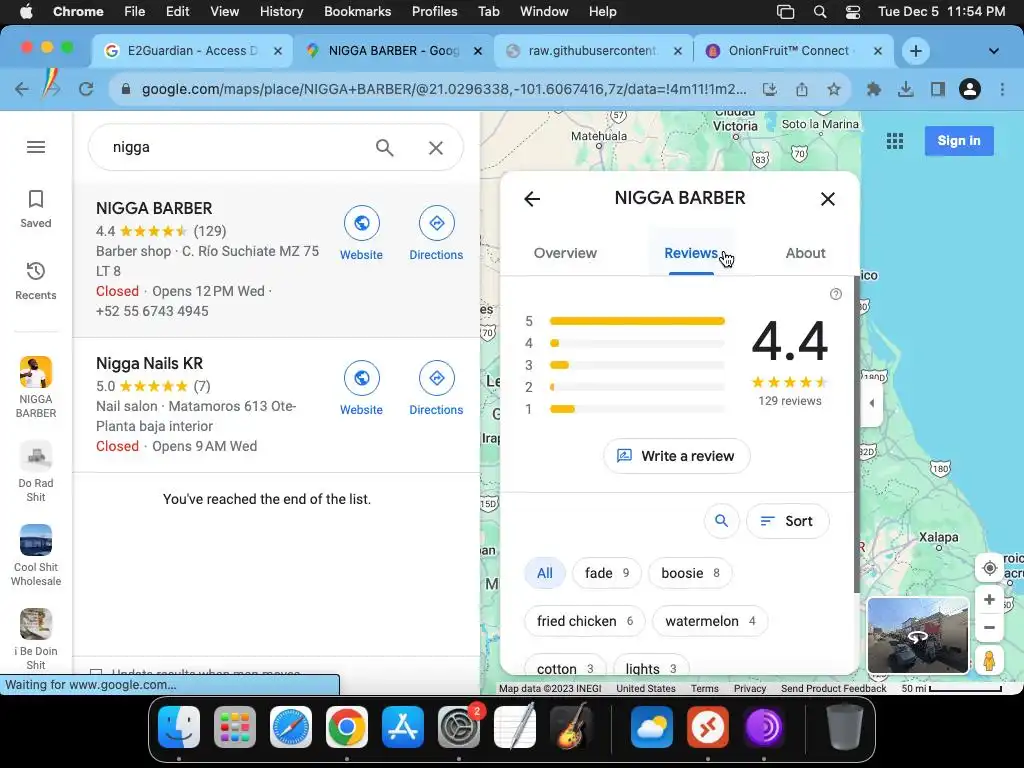Switch to the Reviews tab
Viewport: 1024px width, 768px height.
[x=691, y=253]
